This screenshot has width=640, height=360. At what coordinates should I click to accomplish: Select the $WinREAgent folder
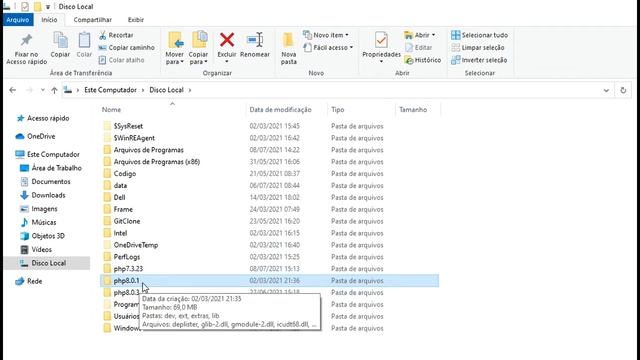pyautogui.click(x=134, y=138)
